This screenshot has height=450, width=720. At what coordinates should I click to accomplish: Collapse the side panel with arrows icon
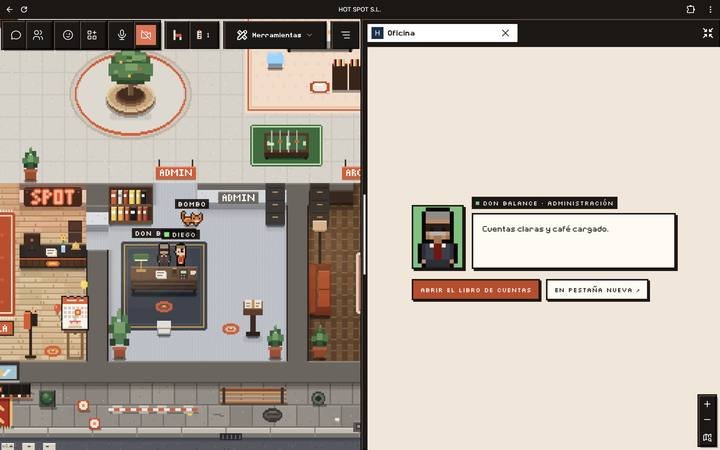click(708, 33)
